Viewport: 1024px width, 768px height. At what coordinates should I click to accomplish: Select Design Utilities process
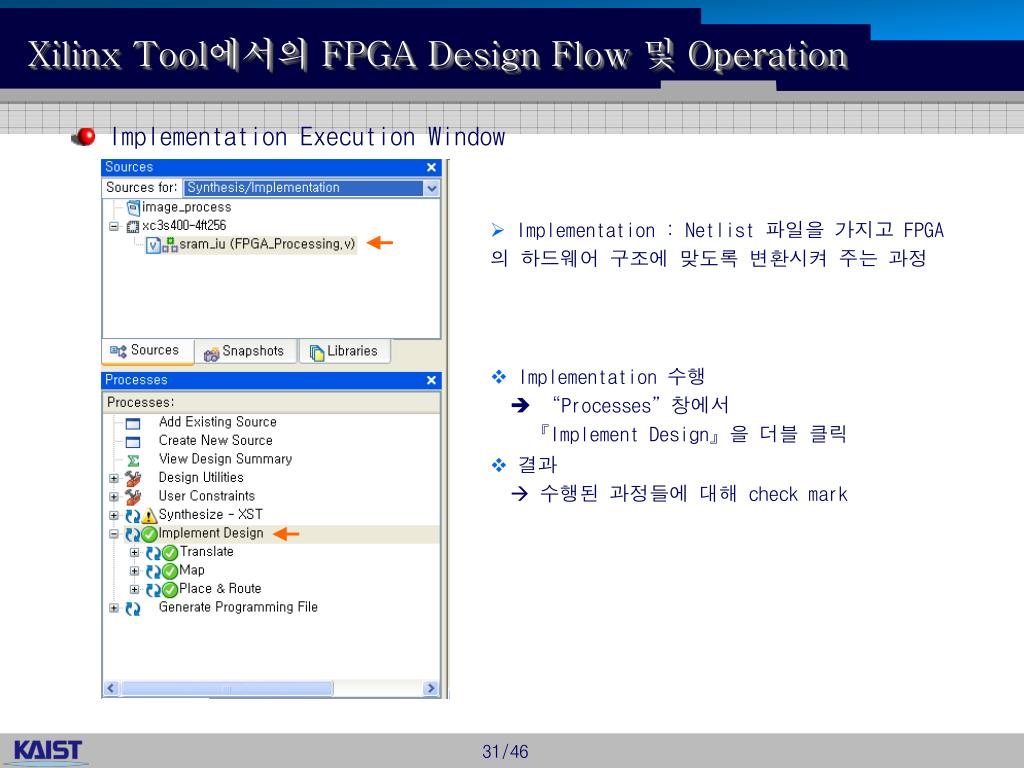pos(201,477)
